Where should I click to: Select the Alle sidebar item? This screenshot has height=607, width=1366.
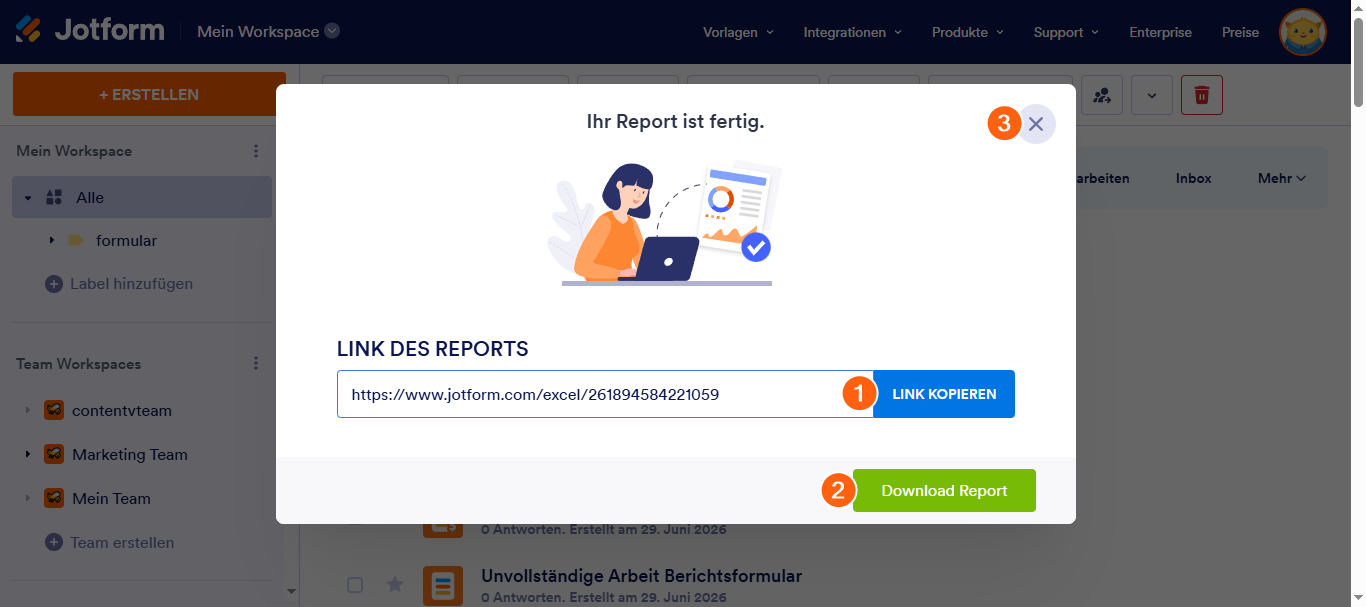pyautogui.click(x=142, y=197)
